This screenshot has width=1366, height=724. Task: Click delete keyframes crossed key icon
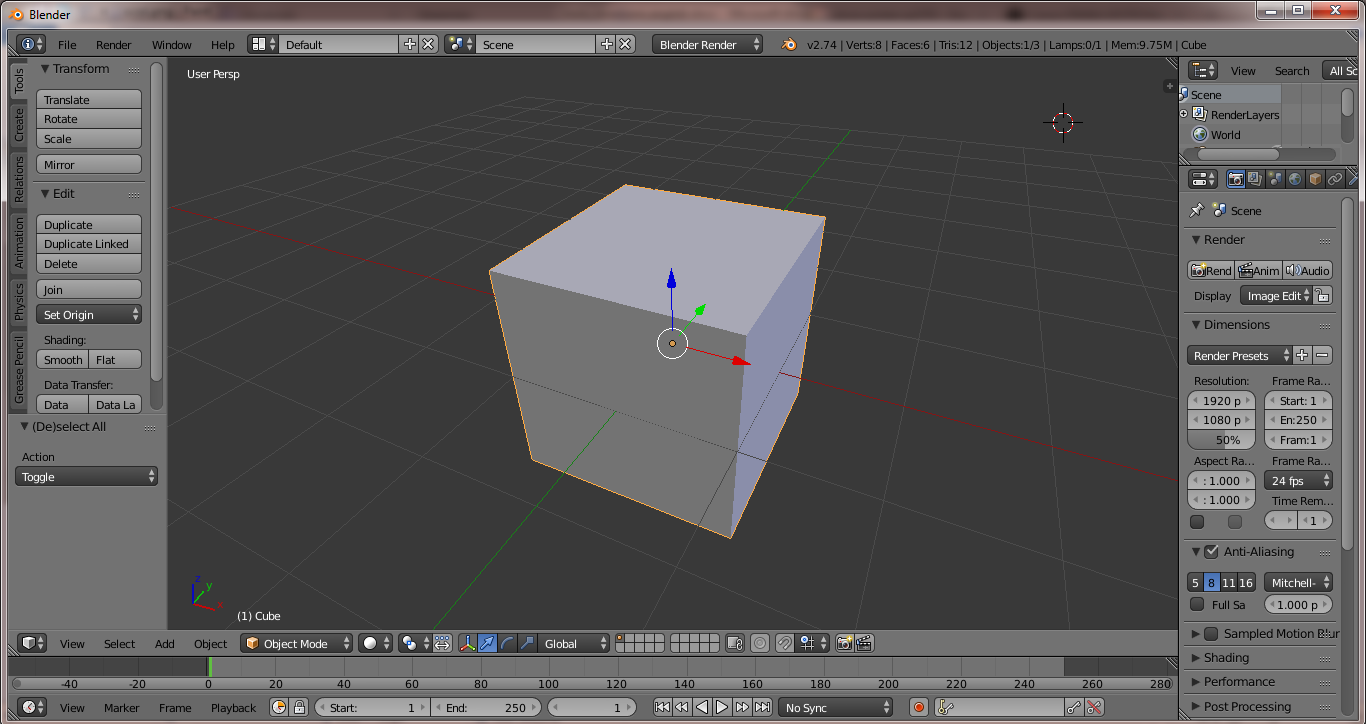pos(1095,707)
